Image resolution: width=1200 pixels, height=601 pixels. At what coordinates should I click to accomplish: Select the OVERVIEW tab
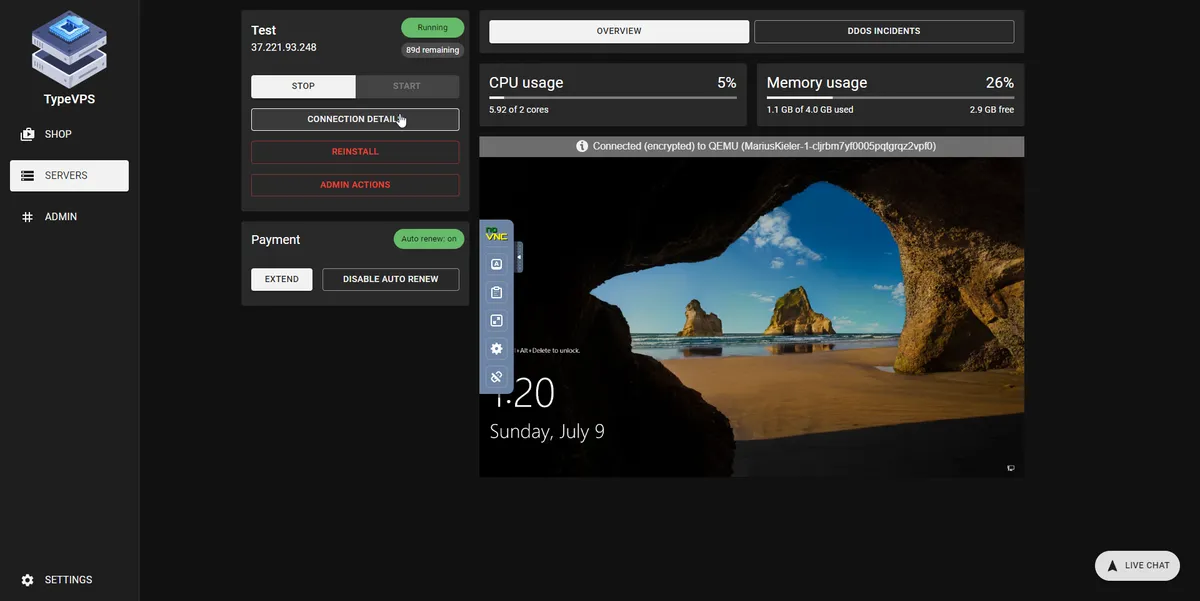tap(618, 31)
